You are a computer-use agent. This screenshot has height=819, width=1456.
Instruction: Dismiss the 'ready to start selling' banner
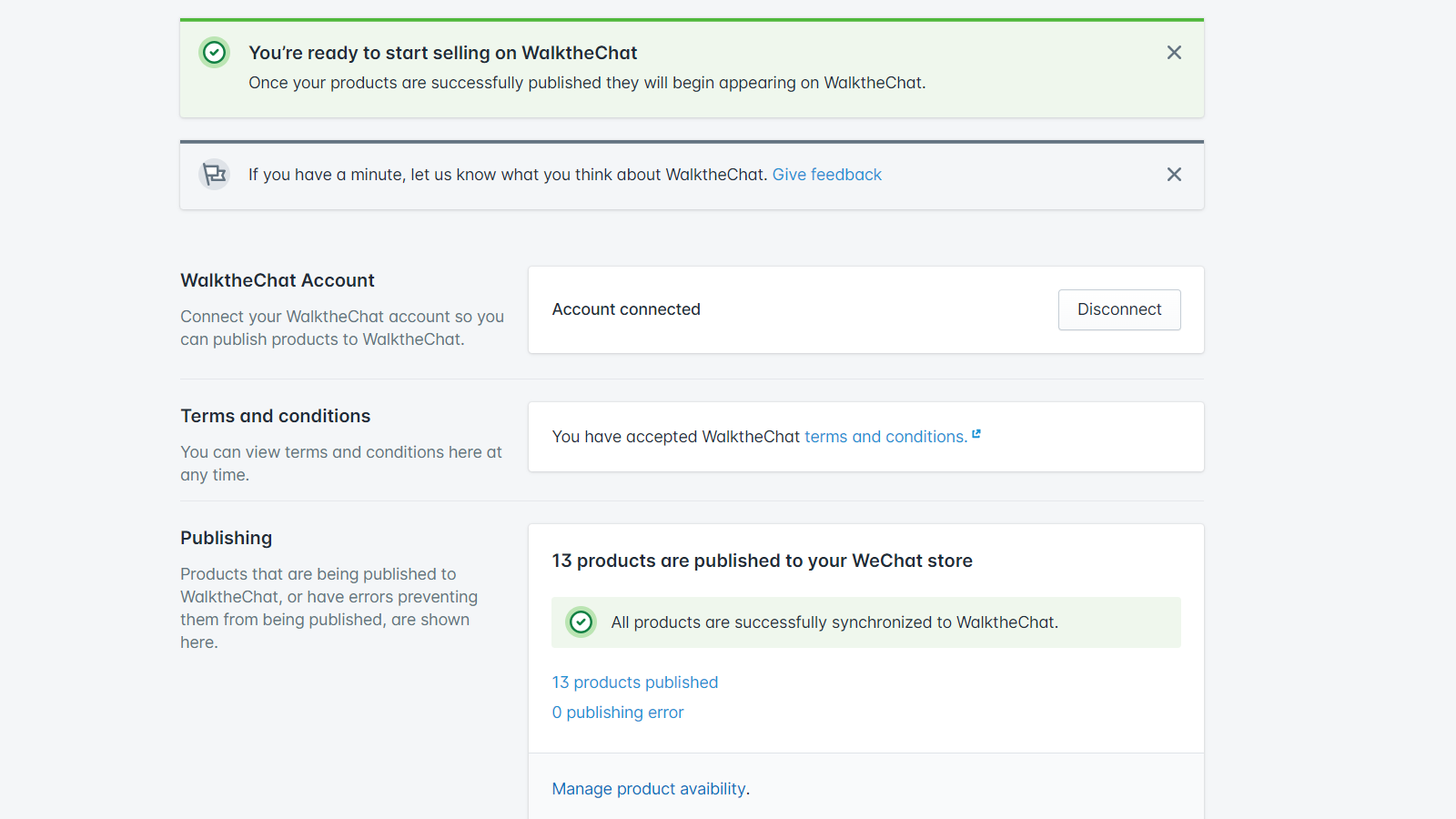[x=1174, y=52]
